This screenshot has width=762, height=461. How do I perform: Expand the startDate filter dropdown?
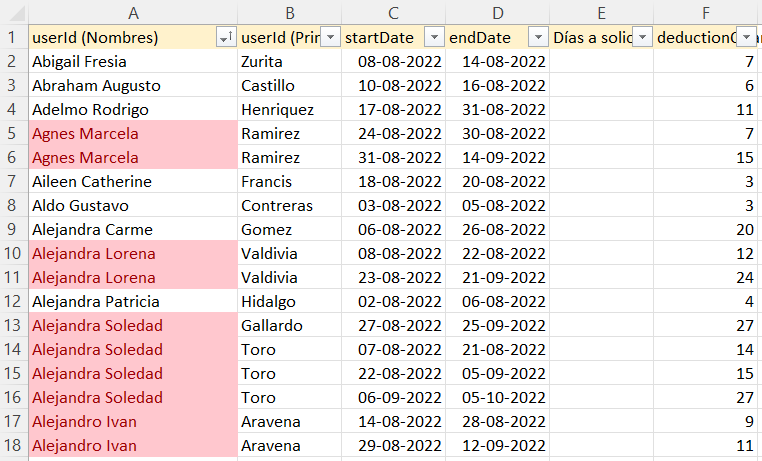tap(434, 37)
